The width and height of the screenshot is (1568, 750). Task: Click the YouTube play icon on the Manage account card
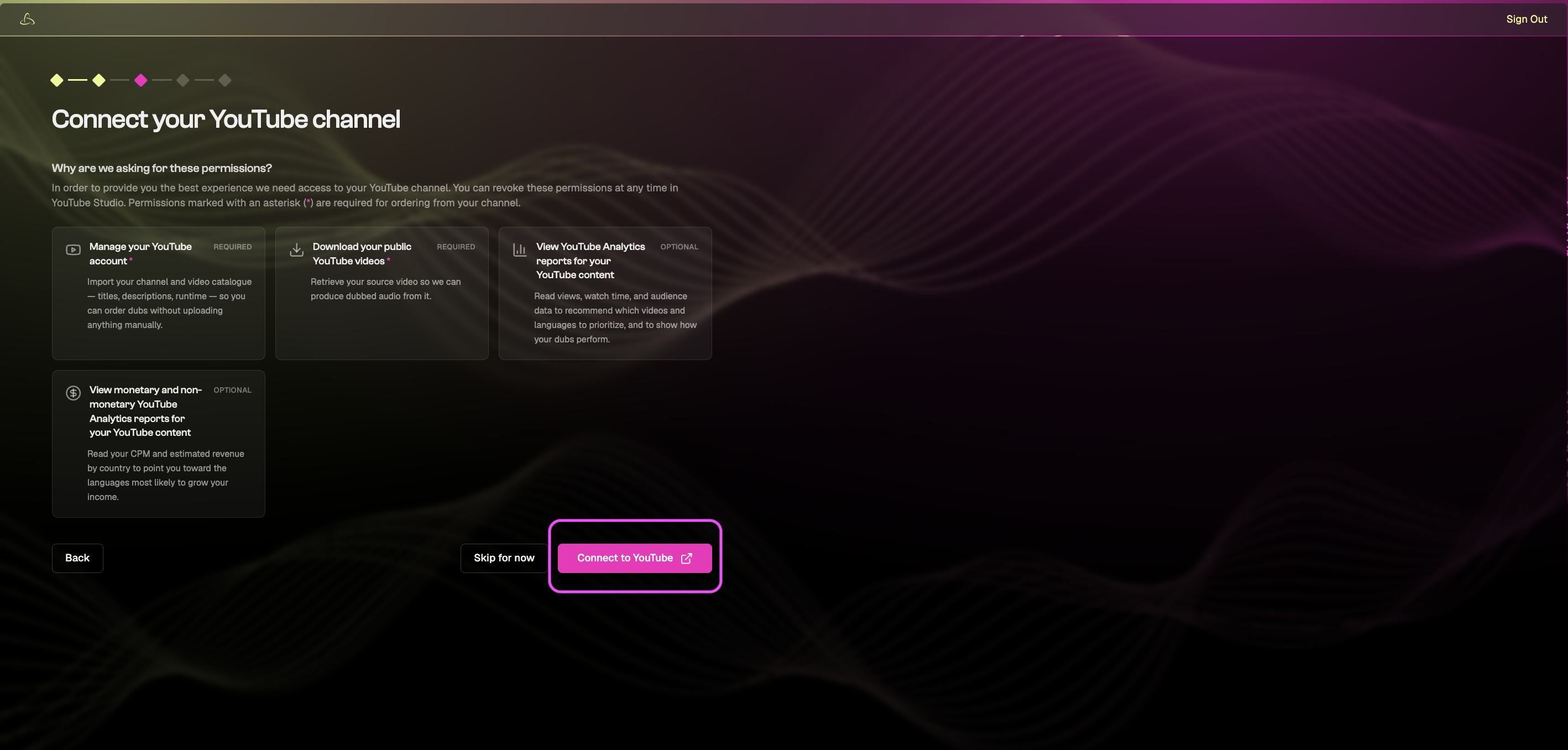tap(73, 249)
